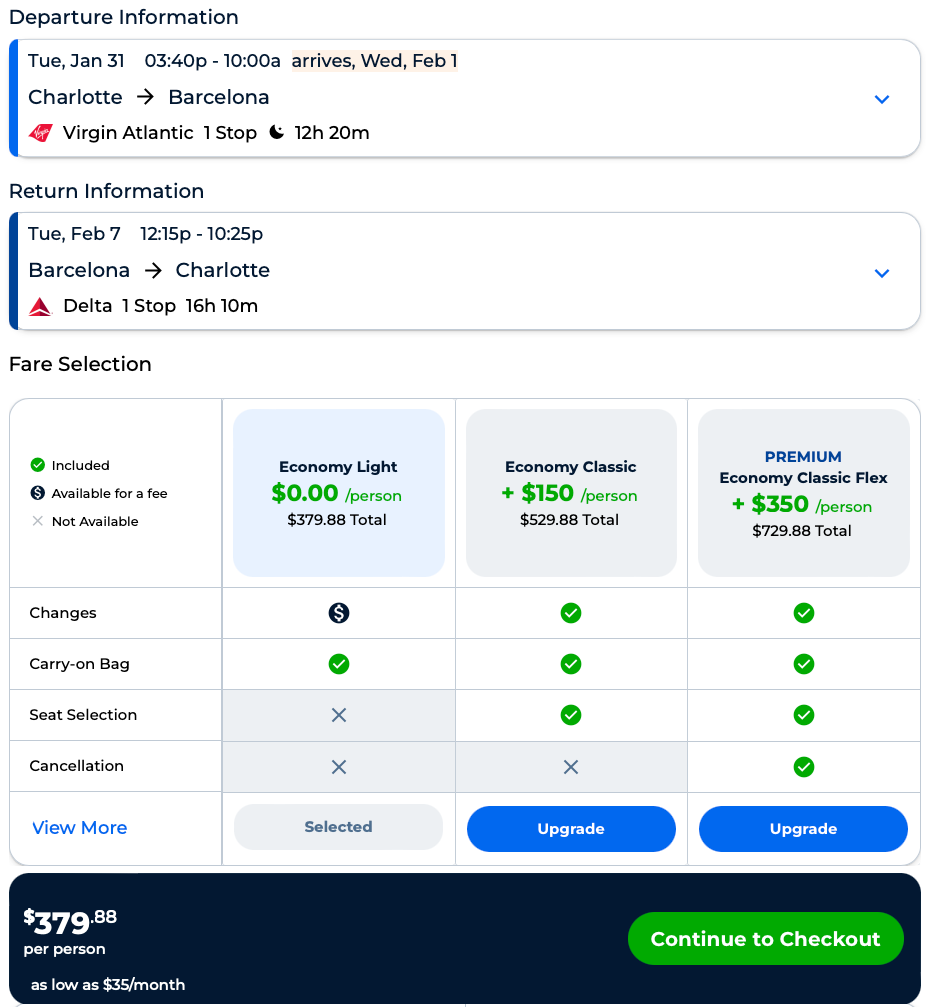Click Economy Light seat selection X icon
The image size is (926, 1007).
pos(339,715)
